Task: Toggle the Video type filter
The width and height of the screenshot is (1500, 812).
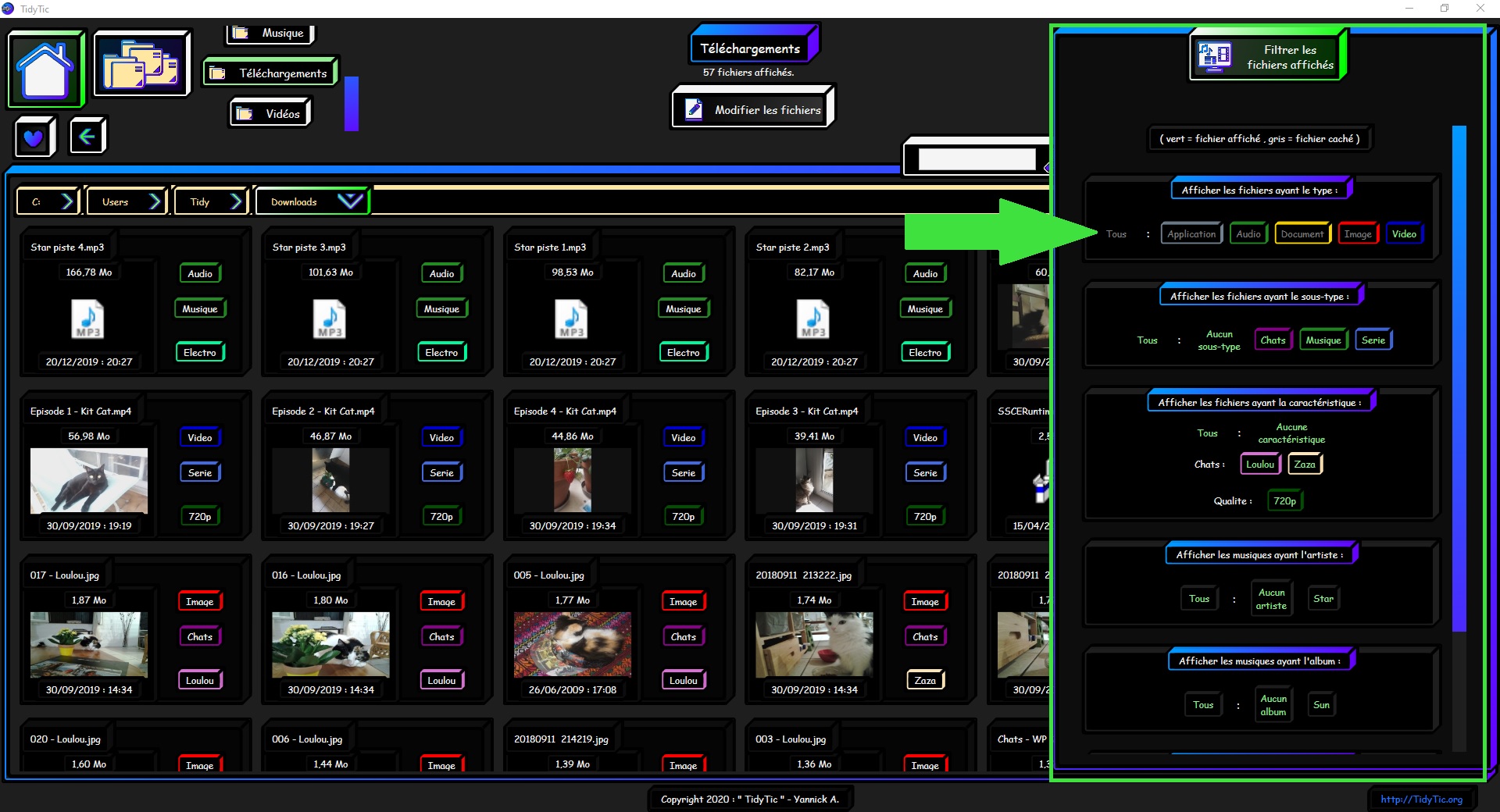Action: click(1404, 233)
